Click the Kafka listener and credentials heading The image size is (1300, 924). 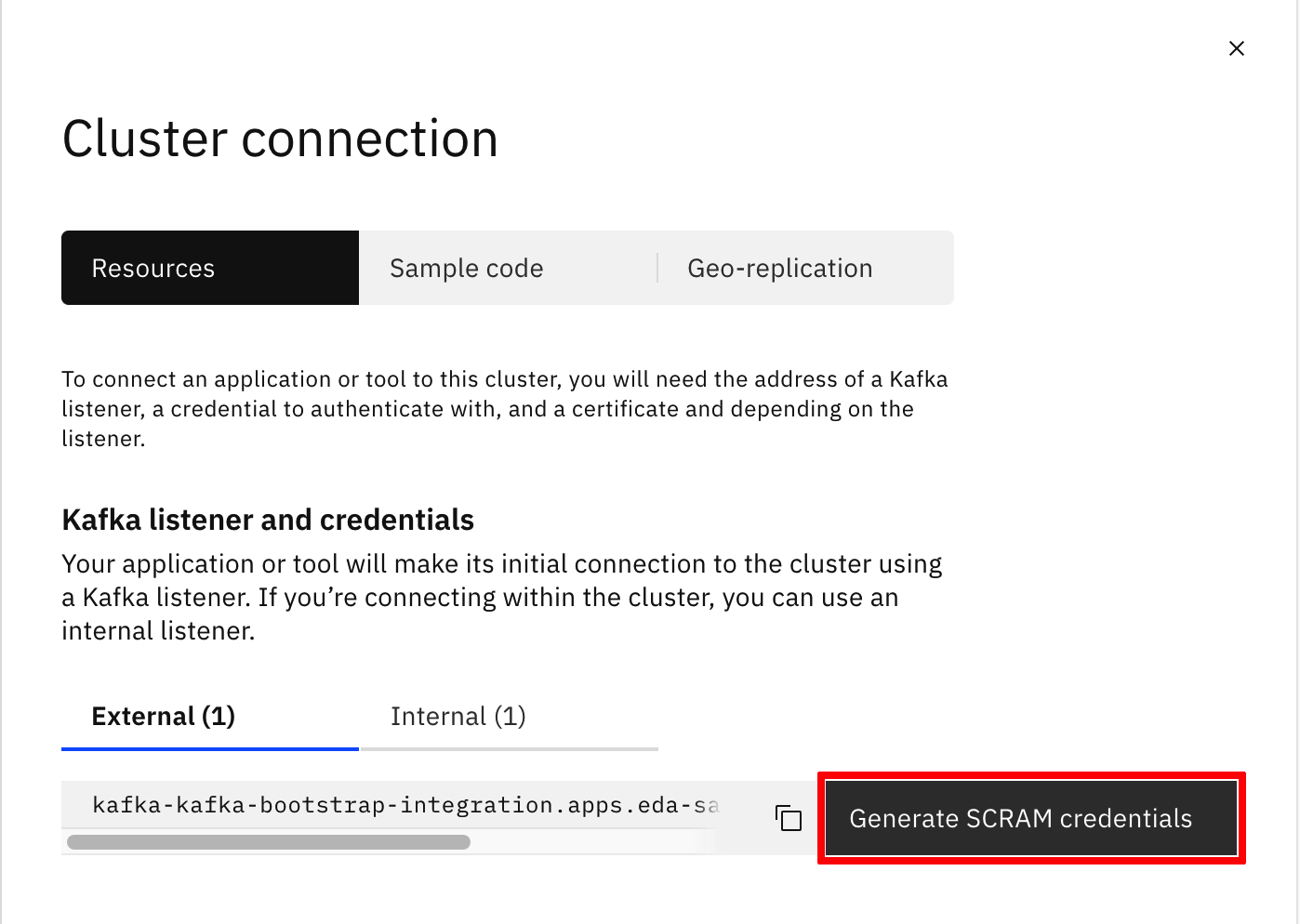click(x=268, y=520)
